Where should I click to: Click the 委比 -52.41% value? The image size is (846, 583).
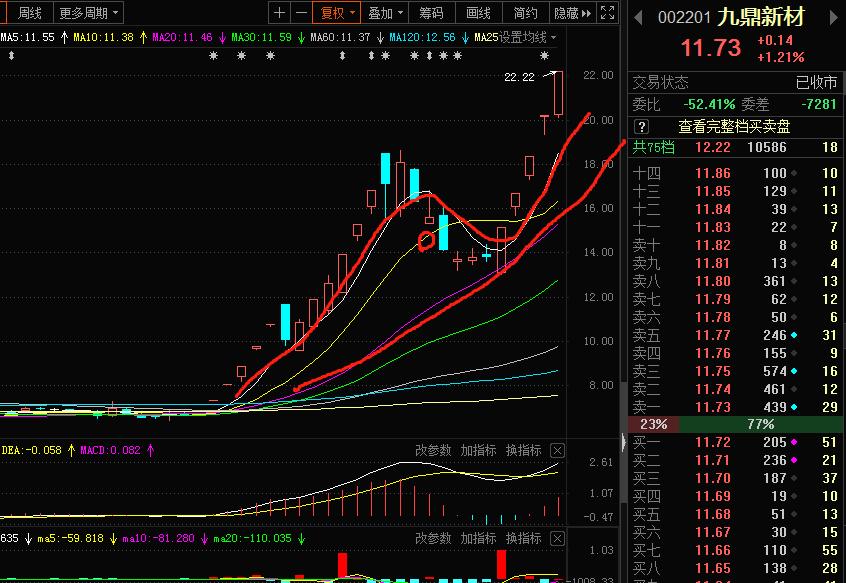pyautogui.click(x=709, y=104)
